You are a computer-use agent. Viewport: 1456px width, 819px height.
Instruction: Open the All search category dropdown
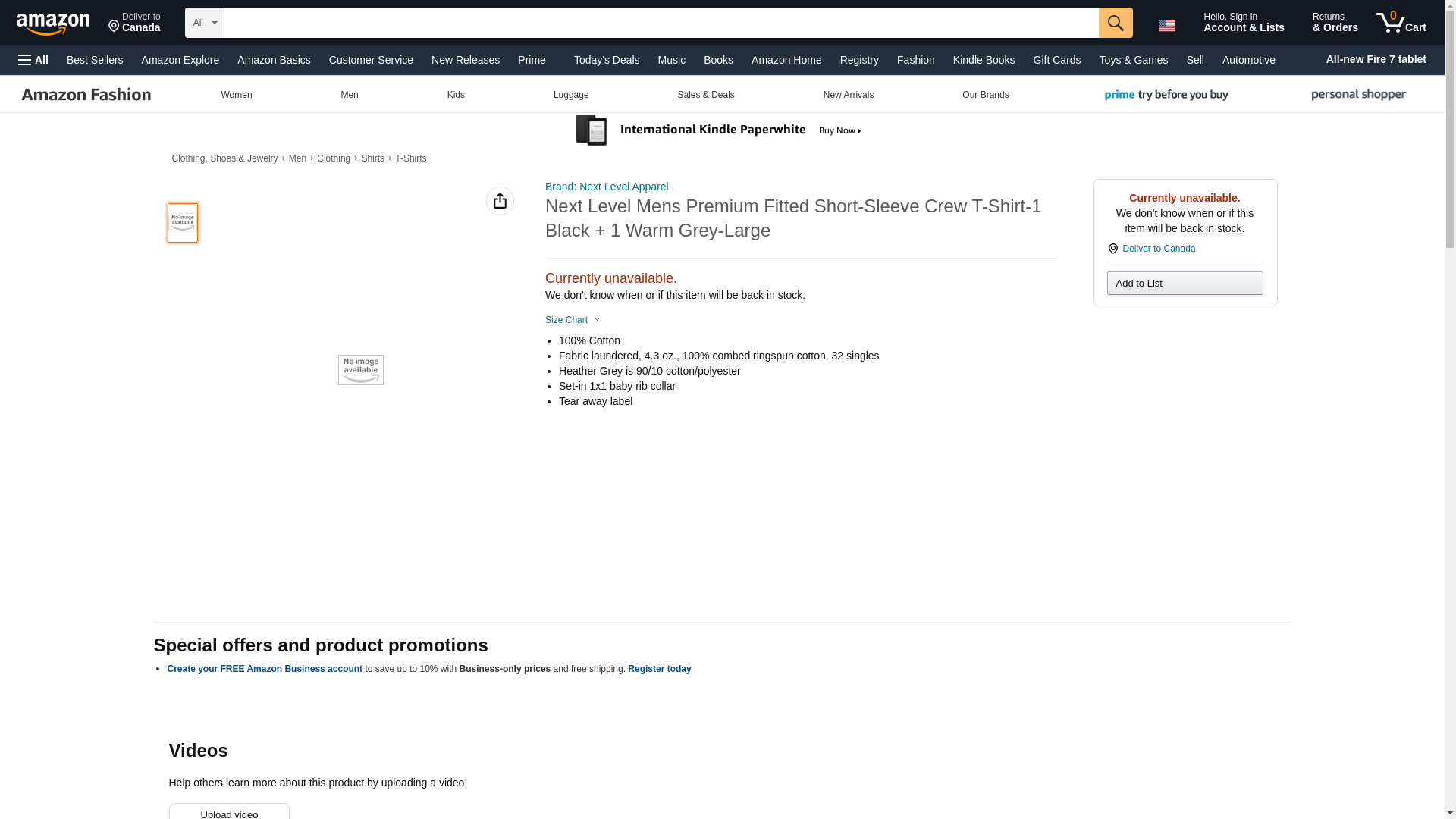pyautogui.click(x=204, y=23)
